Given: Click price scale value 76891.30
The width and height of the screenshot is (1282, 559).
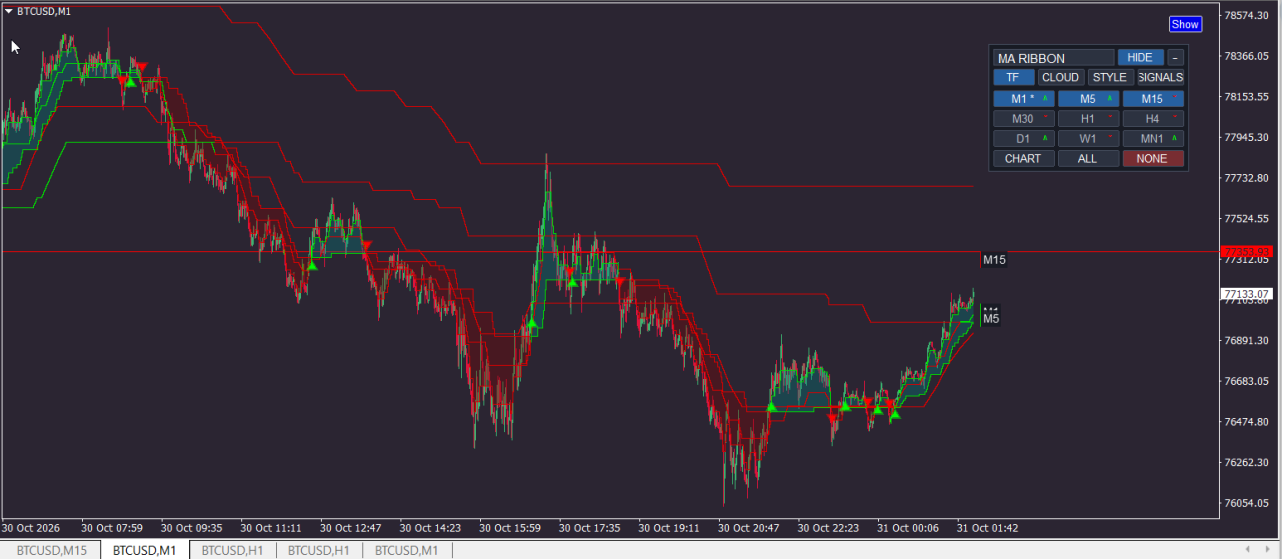Looking at the screenshot, I should coord(1247,340).
